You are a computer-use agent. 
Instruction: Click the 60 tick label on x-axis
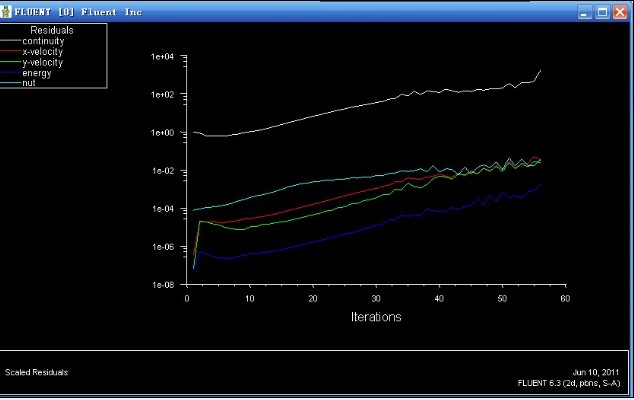coord(565,298)
